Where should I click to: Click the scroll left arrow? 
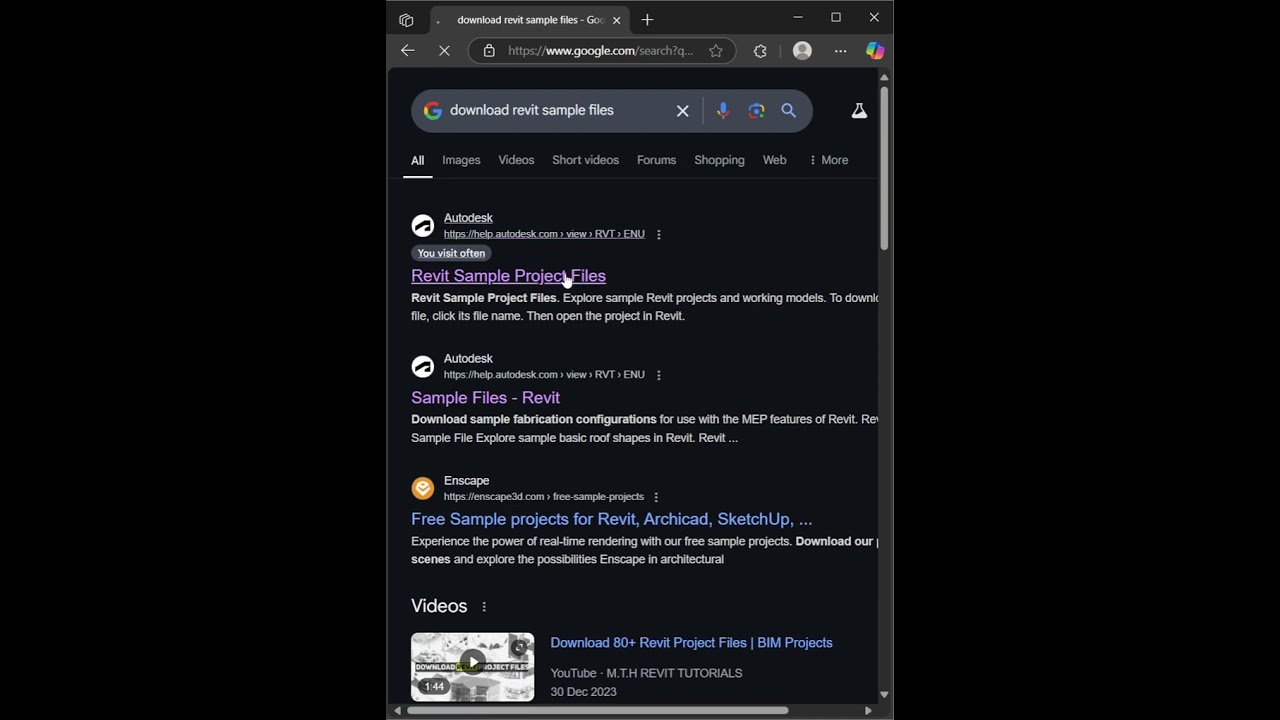point(398,710)
